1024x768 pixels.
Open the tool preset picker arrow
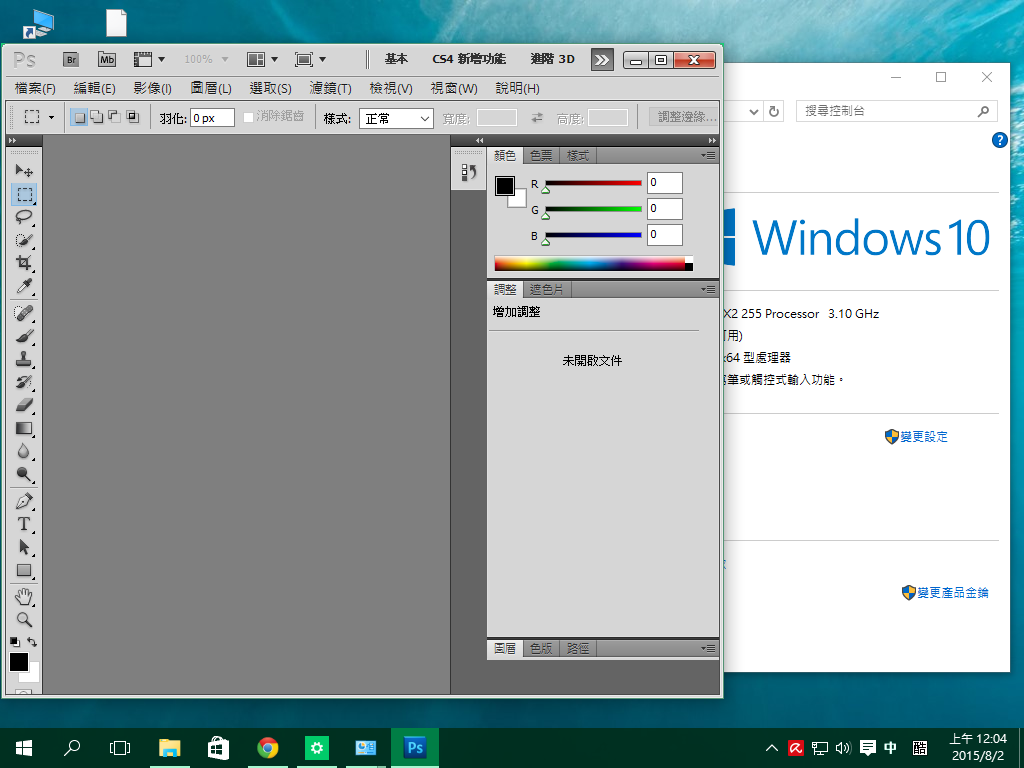pos(51,118)
